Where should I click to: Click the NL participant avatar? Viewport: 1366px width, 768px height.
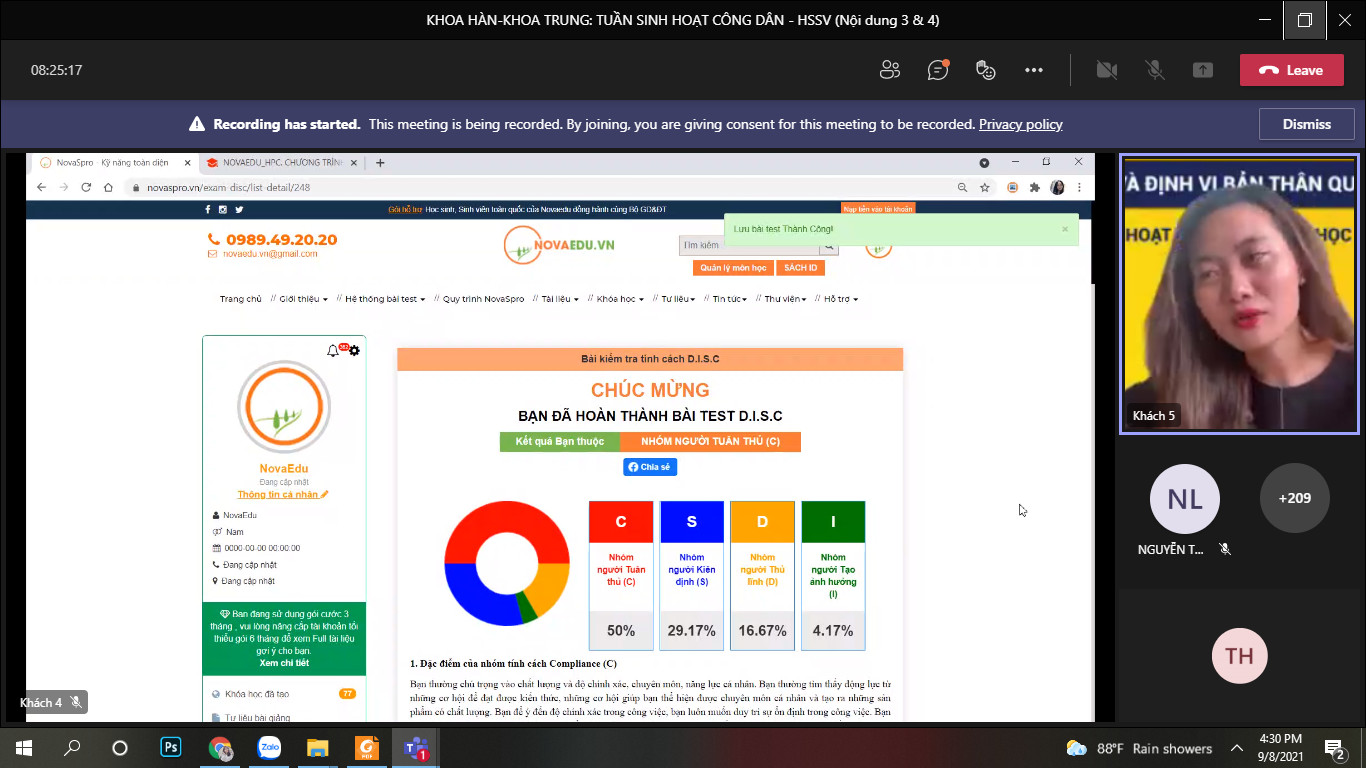(1185, 498)
